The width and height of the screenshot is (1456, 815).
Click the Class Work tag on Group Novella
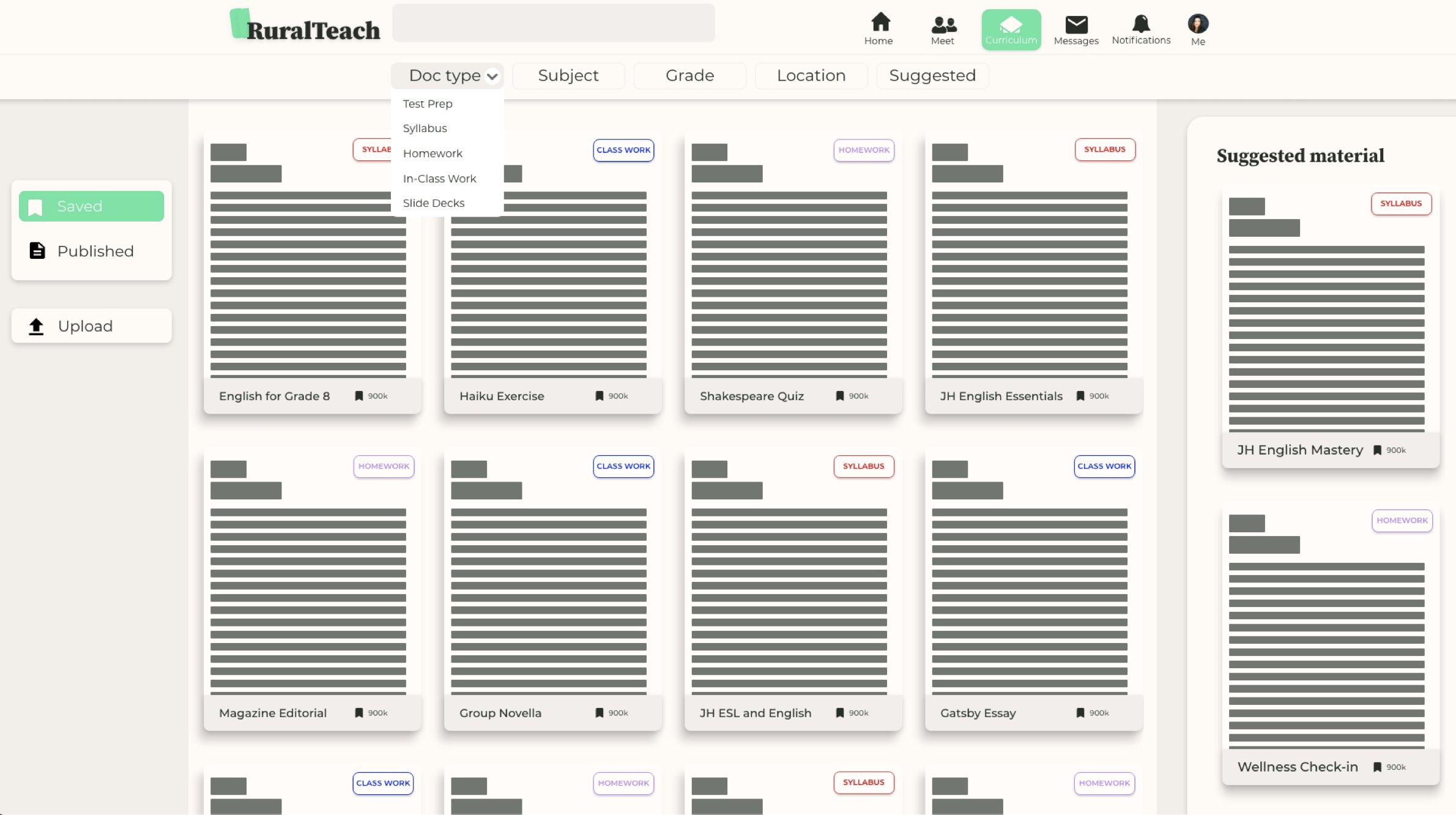click(x=623, y=467)
